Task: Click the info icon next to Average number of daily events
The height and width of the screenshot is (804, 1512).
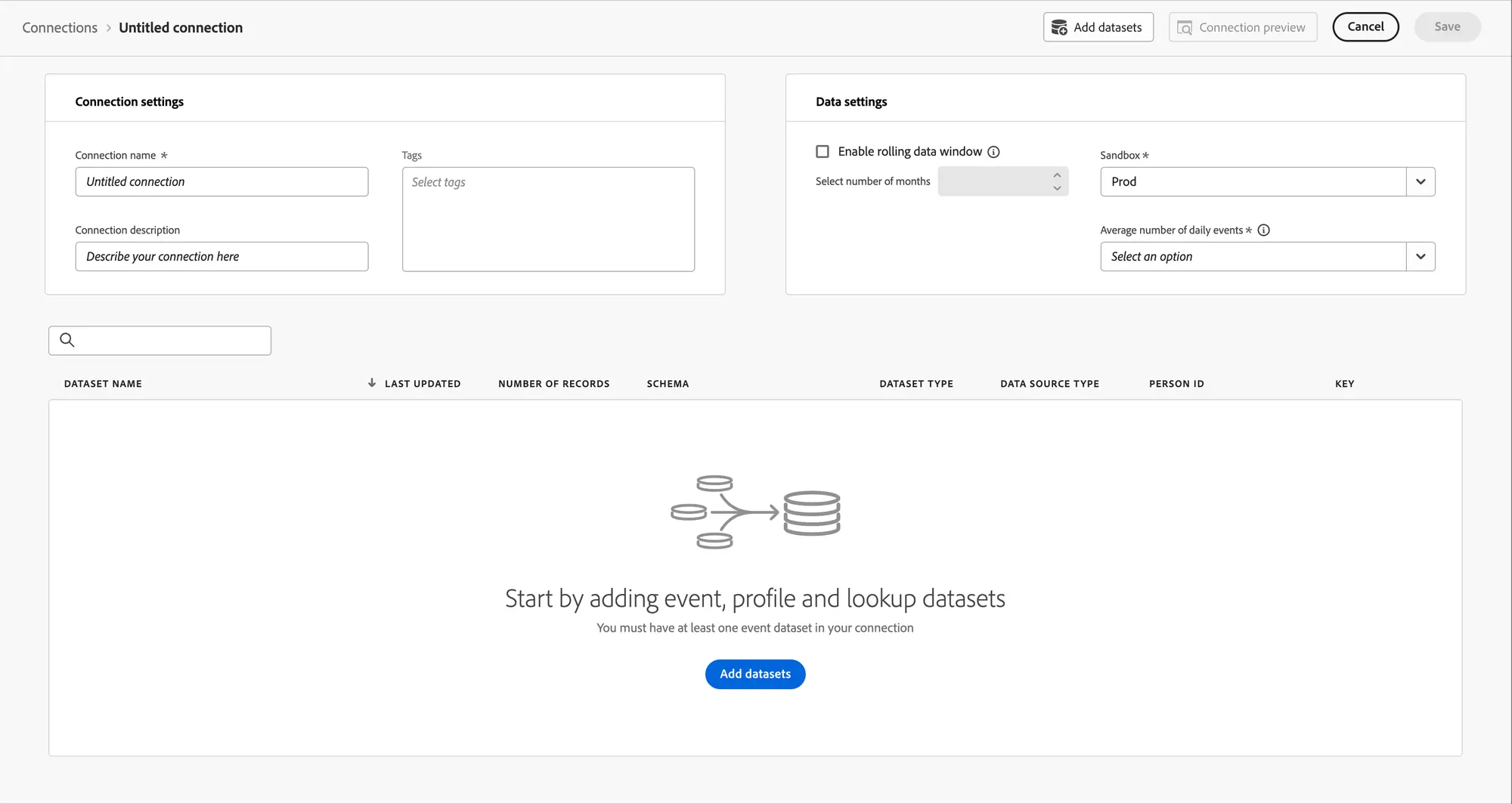Action: 1265,230
